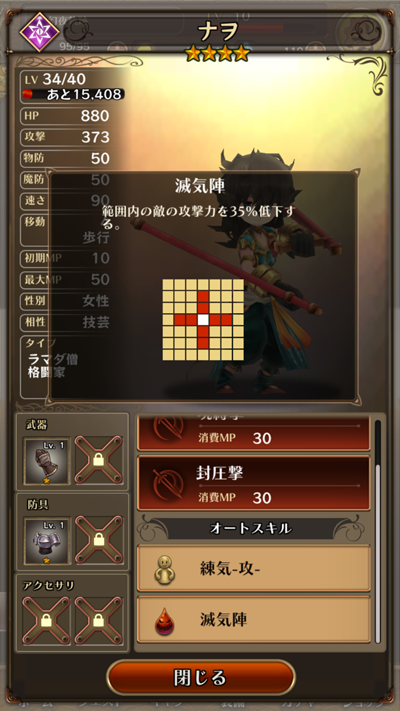Tap the locked second weapon slot
Image resolution: width=400 pixels, height=711 pixels.
[98, 461]
